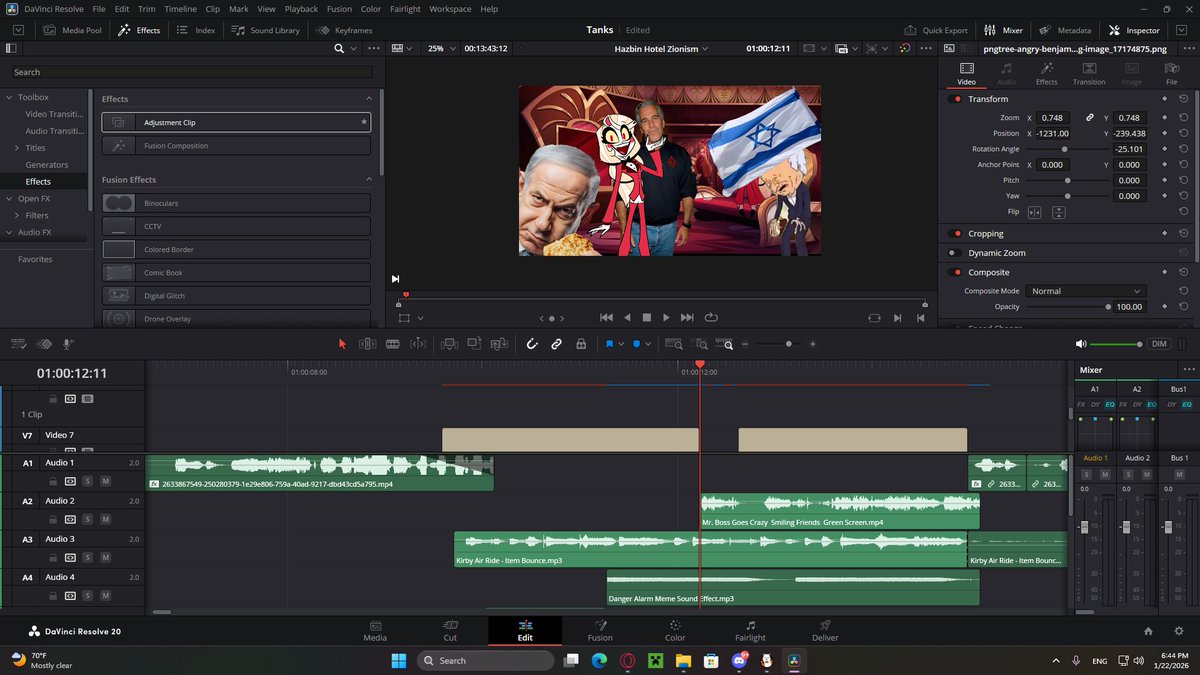
Task: Mute track Audio 3 with M button
Action: (x=106, y=558)
